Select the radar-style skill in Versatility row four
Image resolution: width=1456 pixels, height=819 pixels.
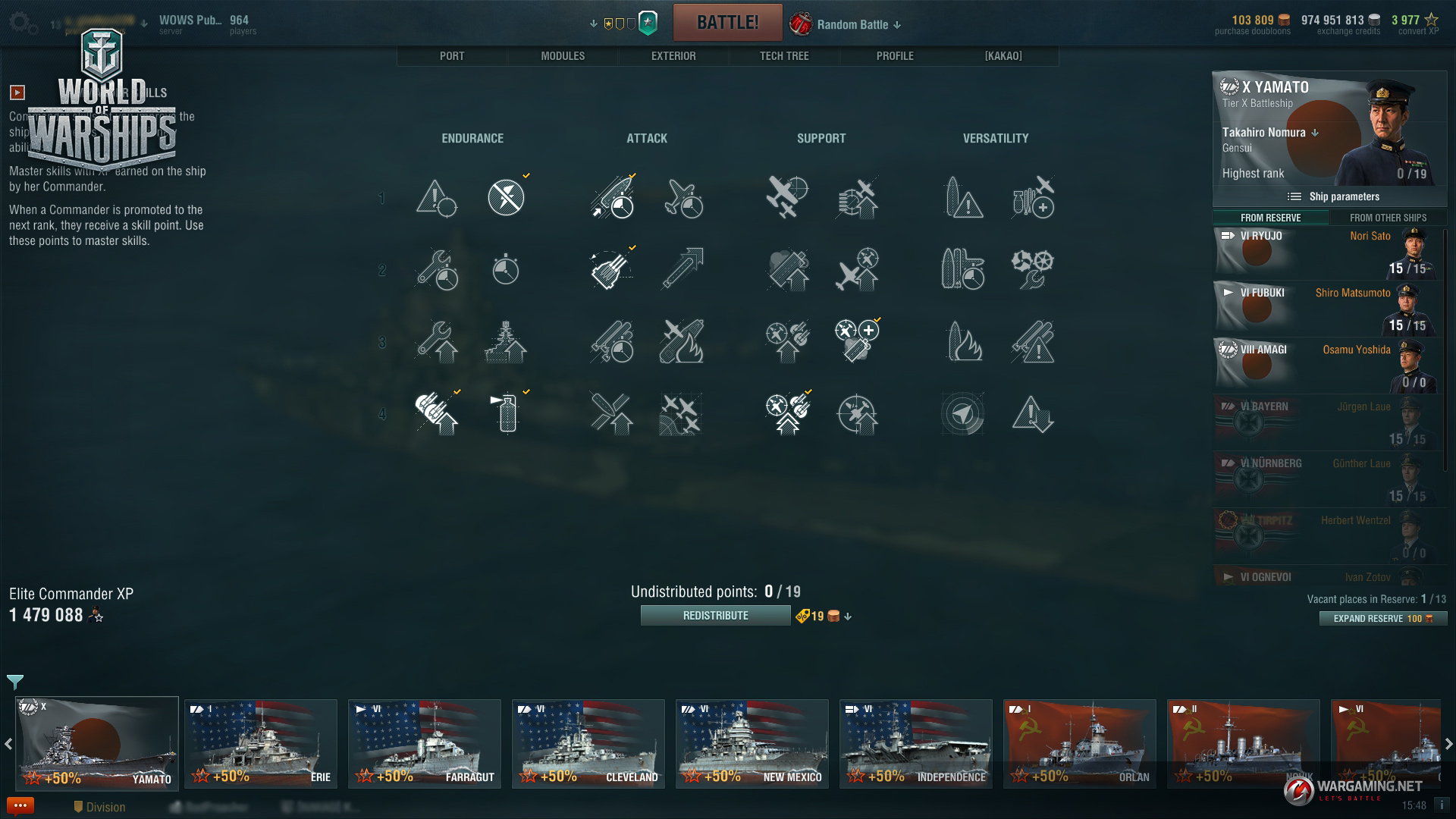963,414
